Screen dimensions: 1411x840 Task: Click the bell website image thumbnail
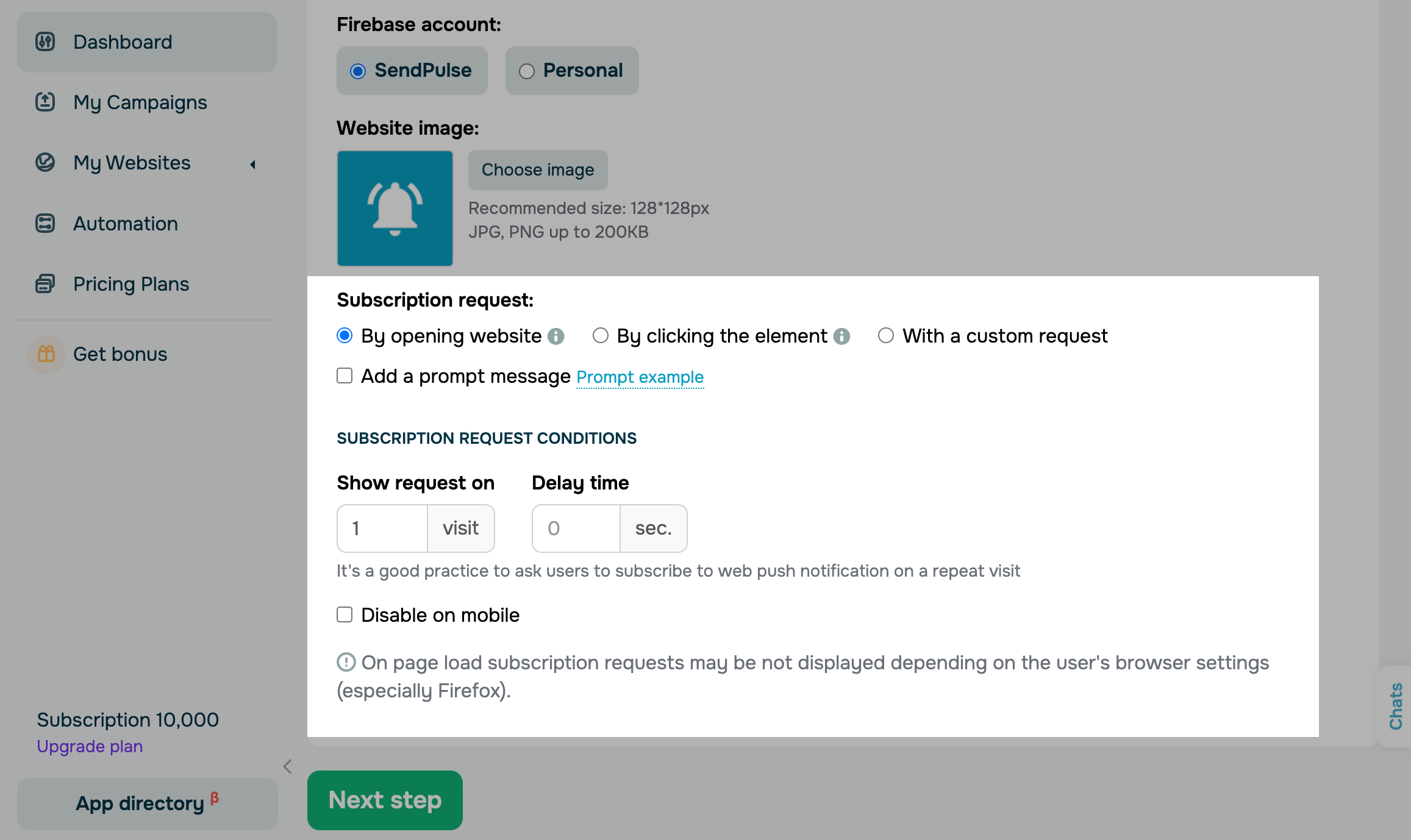395,208
